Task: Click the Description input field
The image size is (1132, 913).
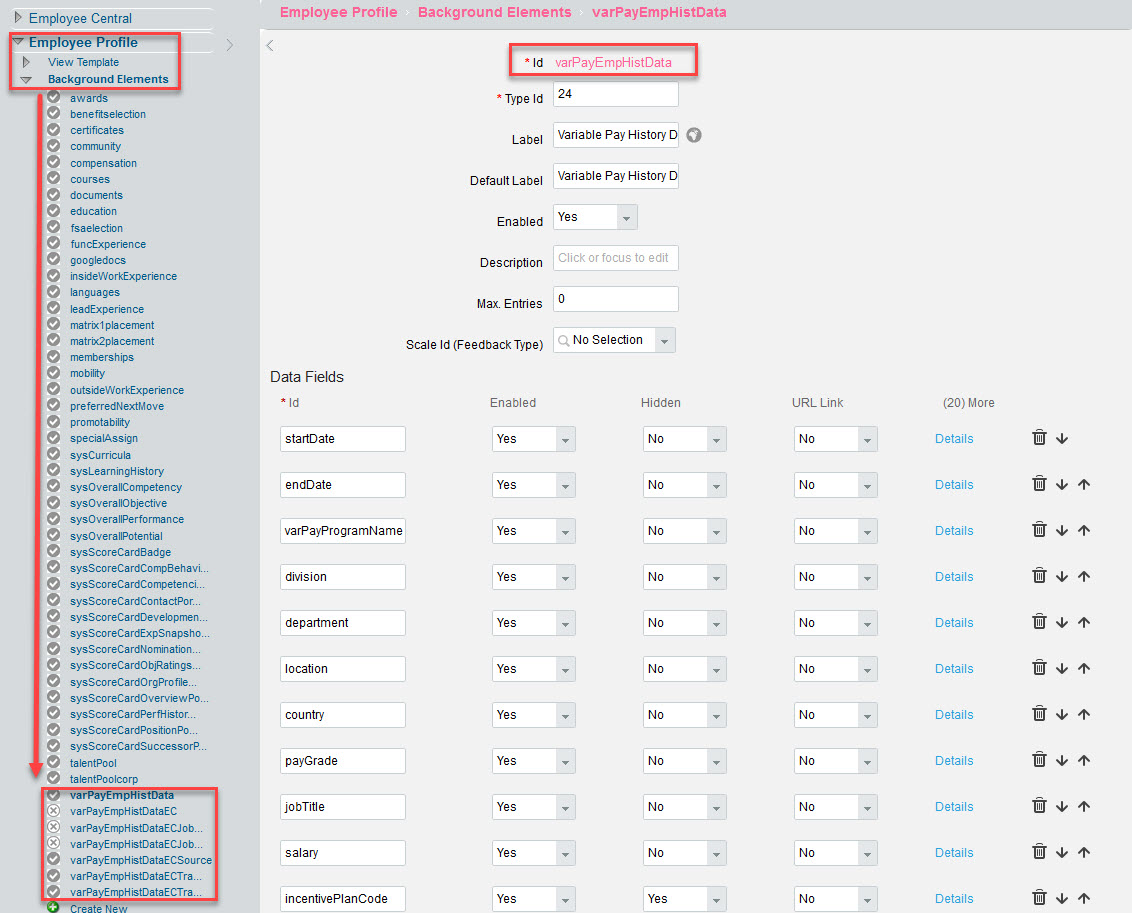Action: 616,258
